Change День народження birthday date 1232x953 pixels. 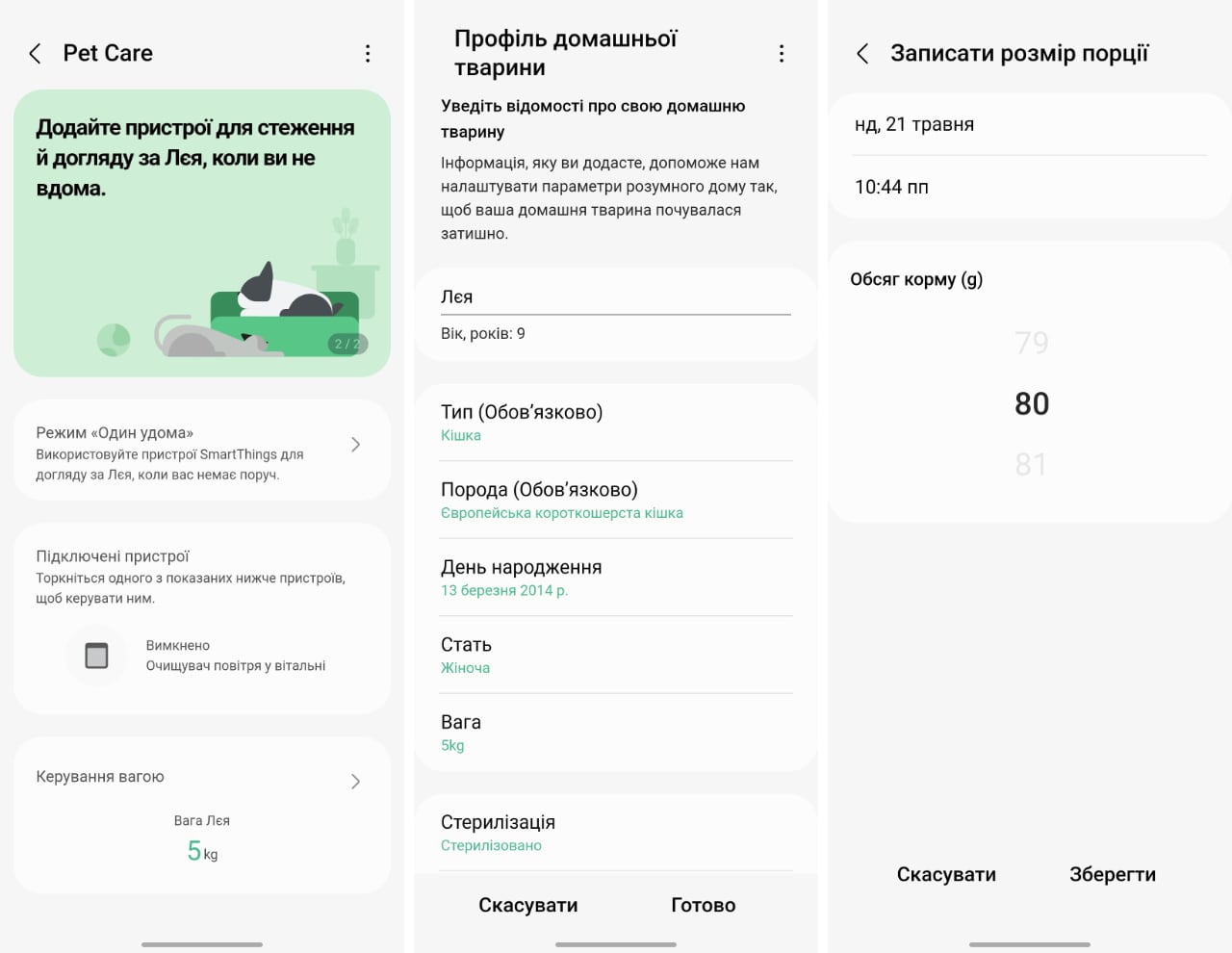pyautogui.click(x=616, y=578)
